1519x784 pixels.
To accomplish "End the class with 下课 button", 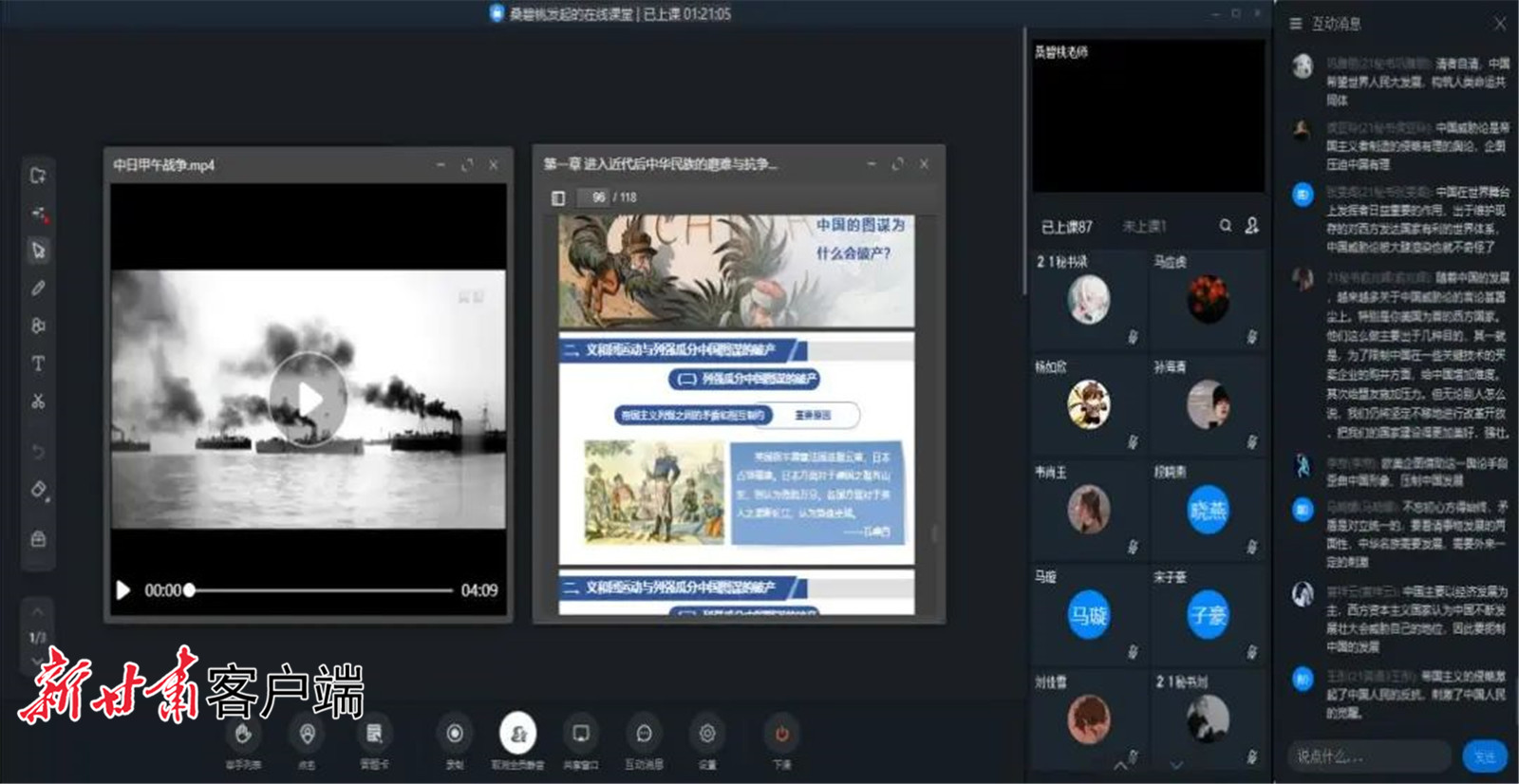I will [x=782, y=741].
